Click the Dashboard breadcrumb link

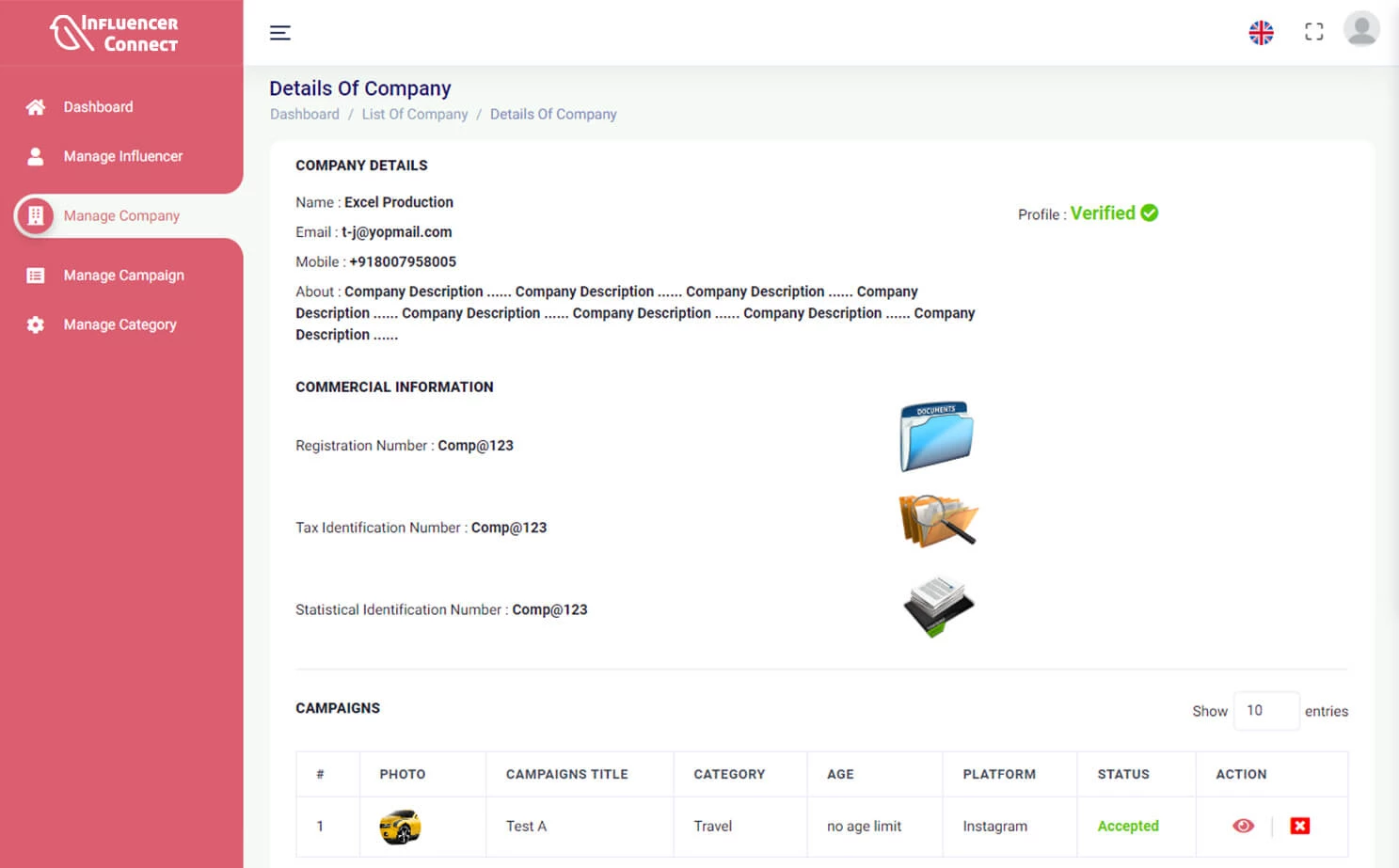click(x=304, y=114)
